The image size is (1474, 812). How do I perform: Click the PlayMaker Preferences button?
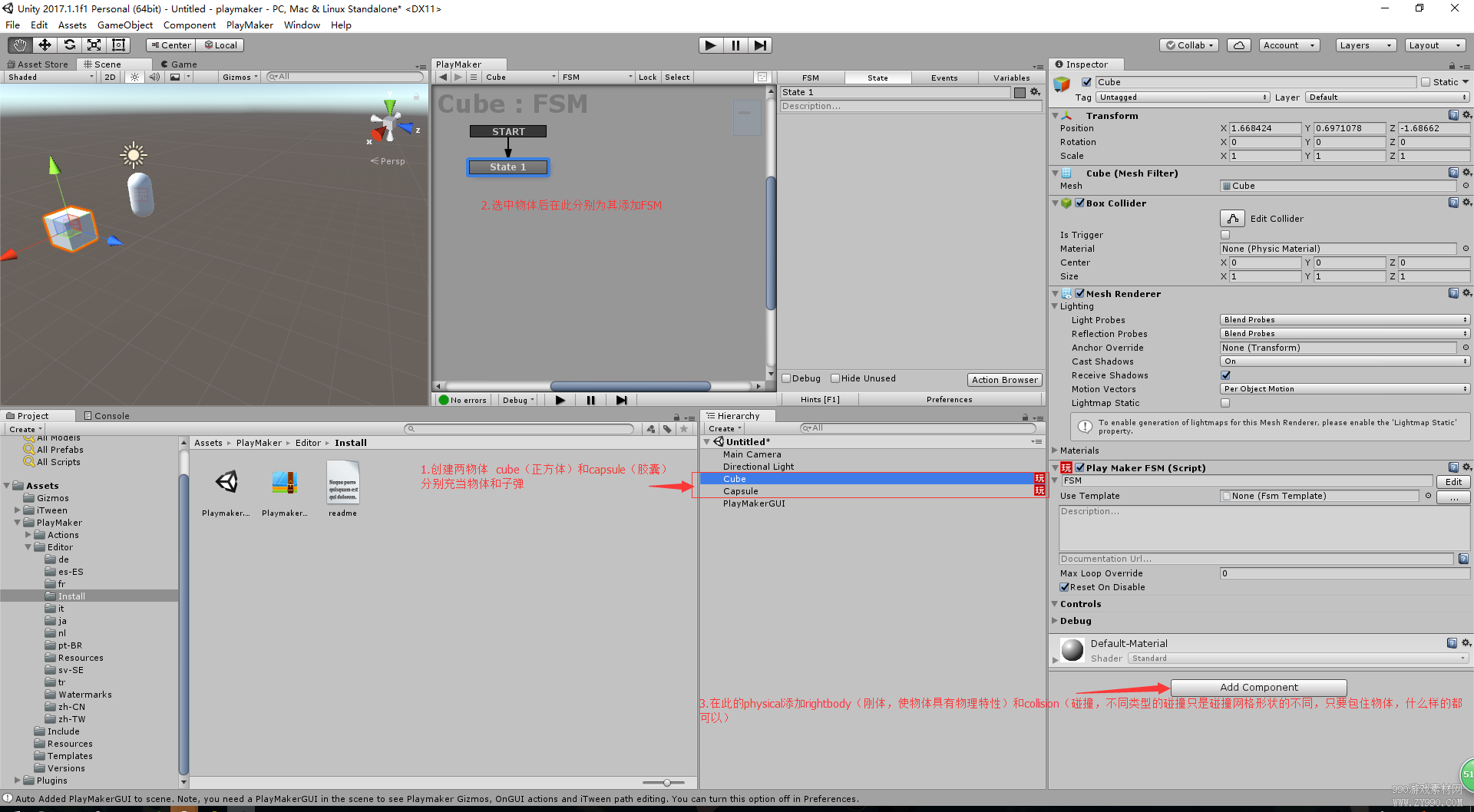pos(949,400)
